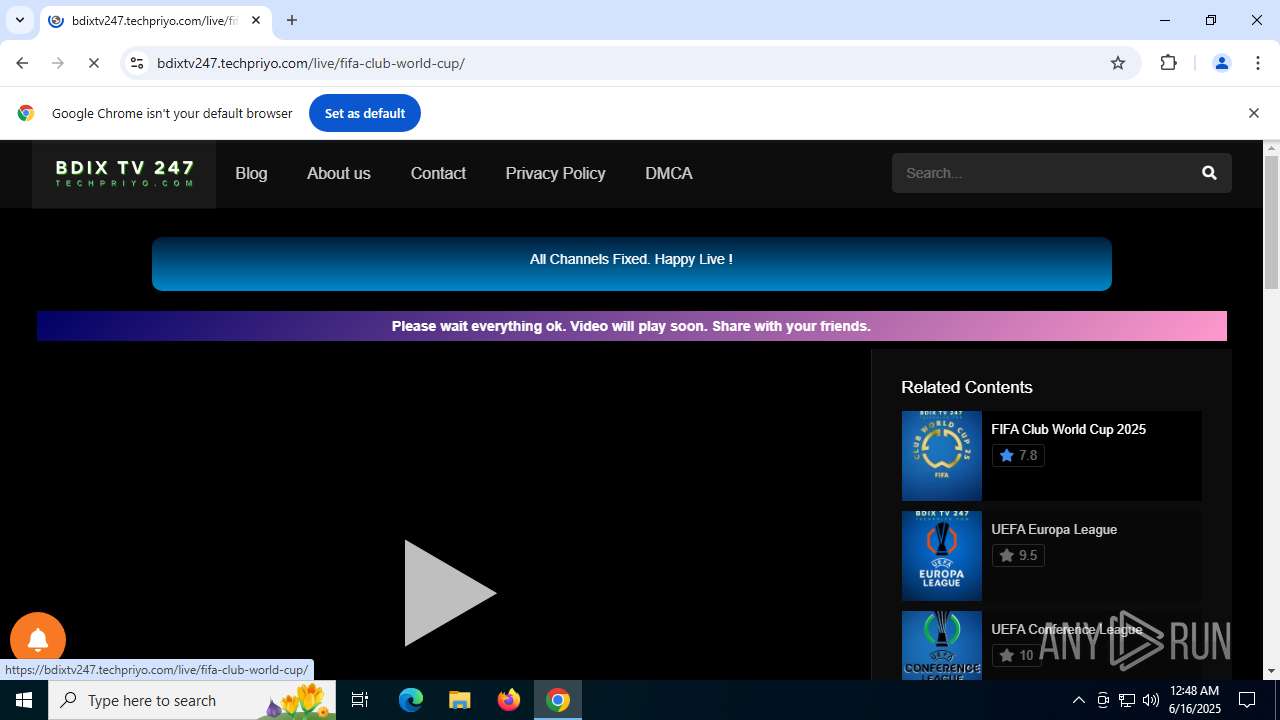Open tab search dropdown arrow
The width and height of the screenshot is (1280, 720).
20,20
